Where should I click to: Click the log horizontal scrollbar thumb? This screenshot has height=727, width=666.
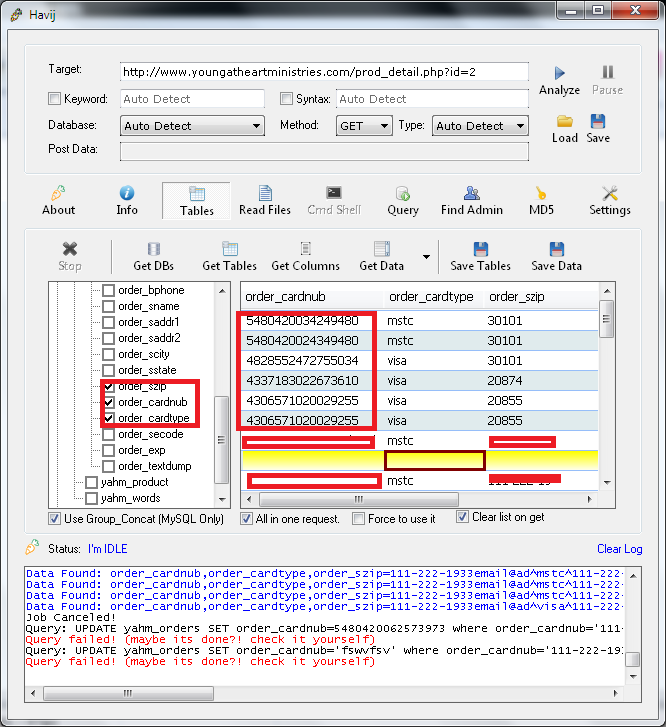128,694
